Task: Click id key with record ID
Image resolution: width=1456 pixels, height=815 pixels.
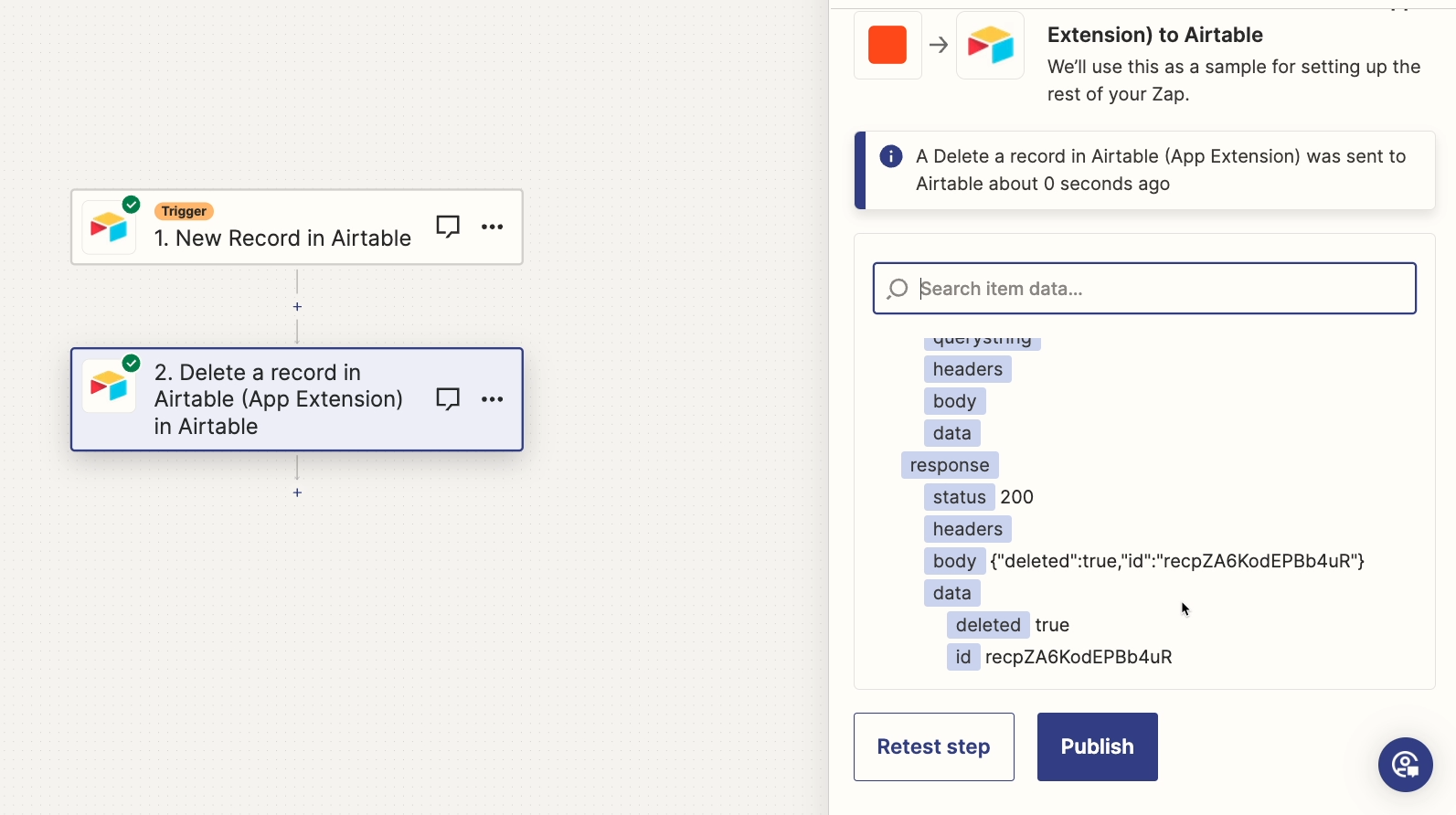Action: click(x=963, y=657)
